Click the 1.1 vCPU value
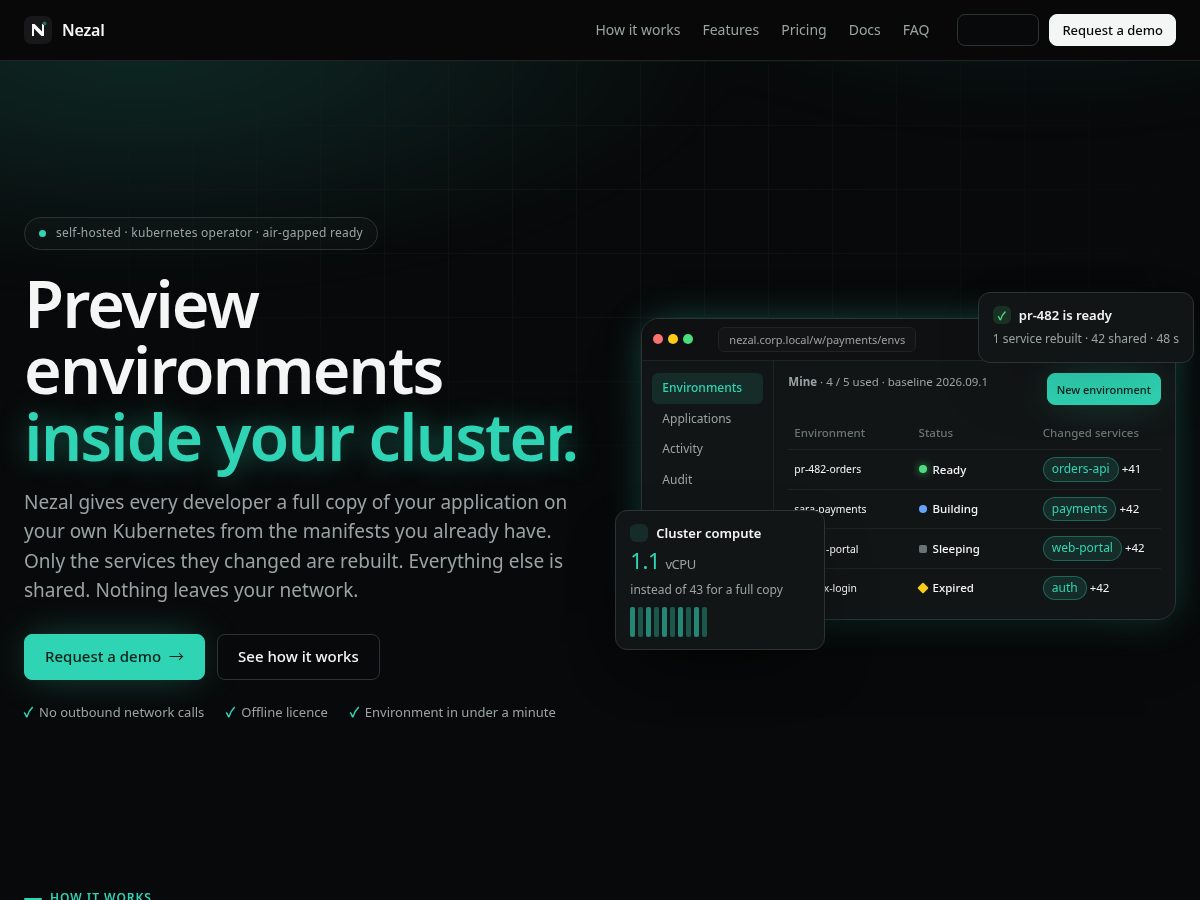The image size is (1200, 900). point(663,562)
